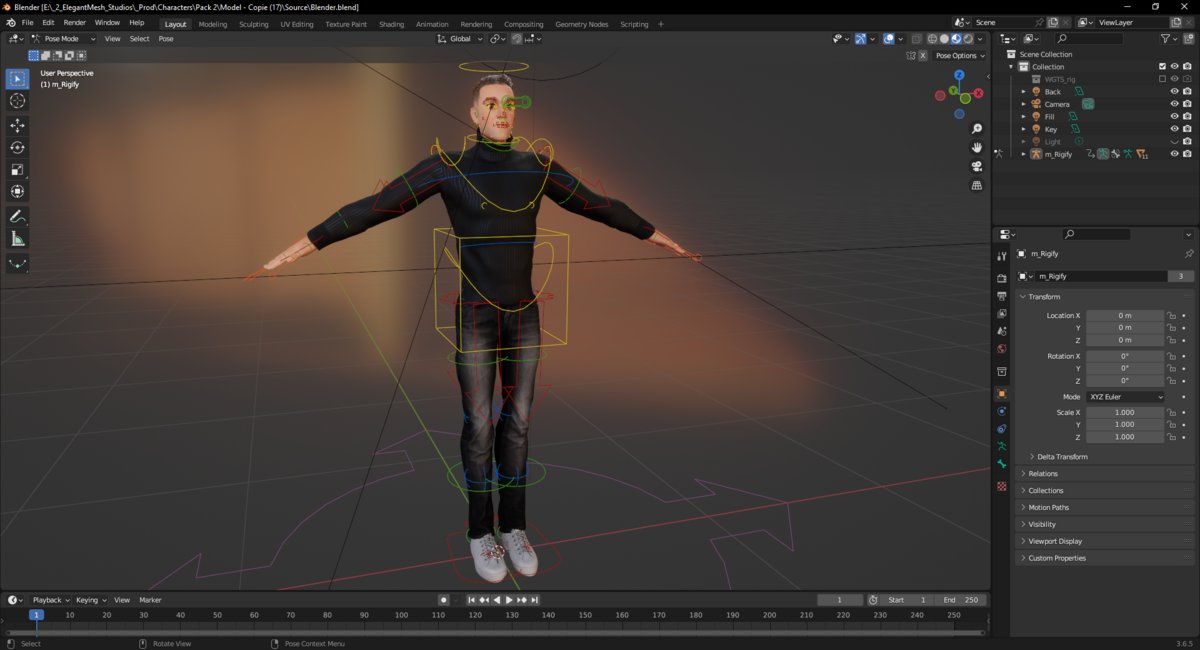The image size is (1200, 650).
Task: Toggle lock on Scale Z
Action: point(1171,437)
